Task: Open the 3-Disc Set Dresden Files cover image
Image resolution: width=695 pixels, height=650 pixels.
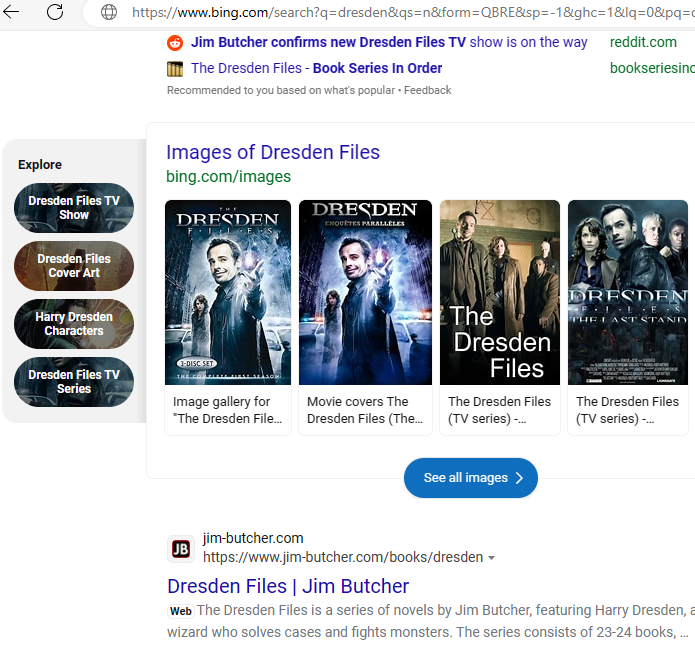Action: (x=228, y=292)
